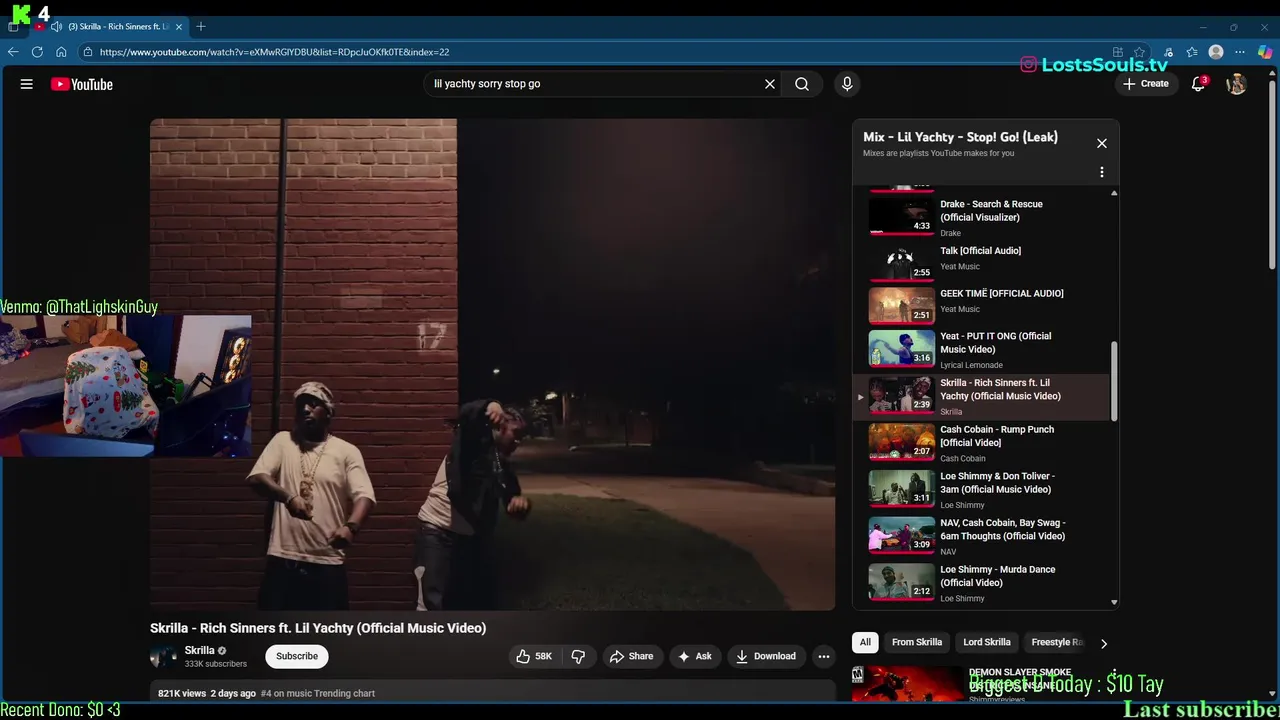Viewport: 1280px width, 720px height.
Task: Select the All filter chip
Action: pyautogui.click(x=865, y=642)
